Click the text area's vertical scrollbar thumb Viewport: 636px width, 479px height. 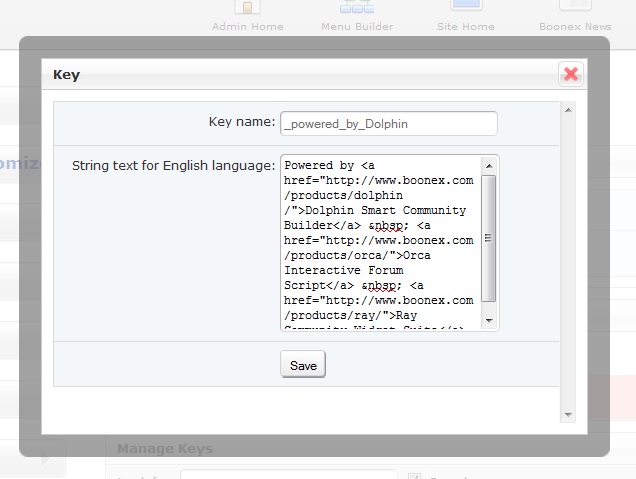point(489,238)
